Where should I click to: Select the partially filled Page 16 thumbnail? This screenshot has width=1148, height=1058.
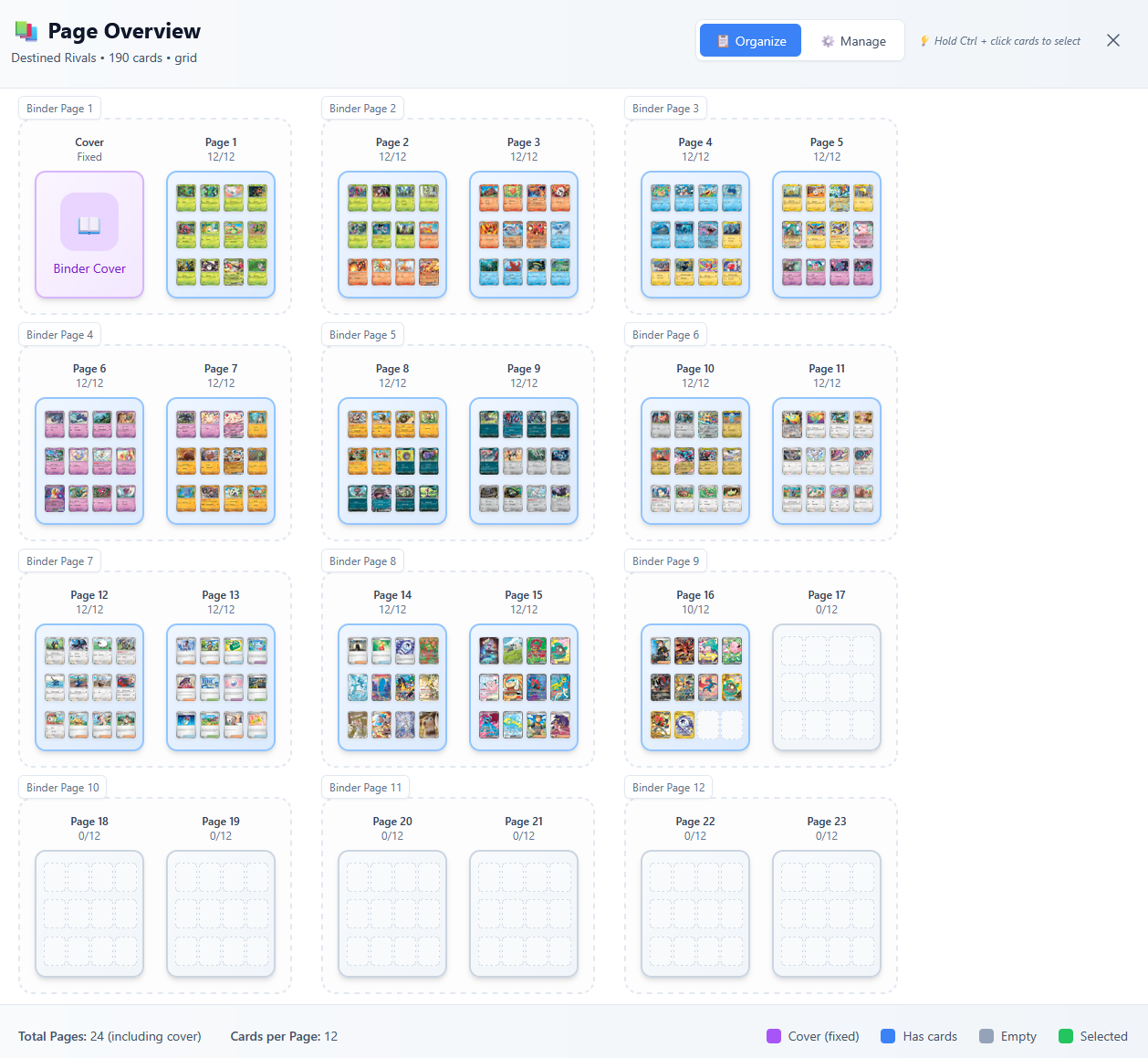click(695, 687)
